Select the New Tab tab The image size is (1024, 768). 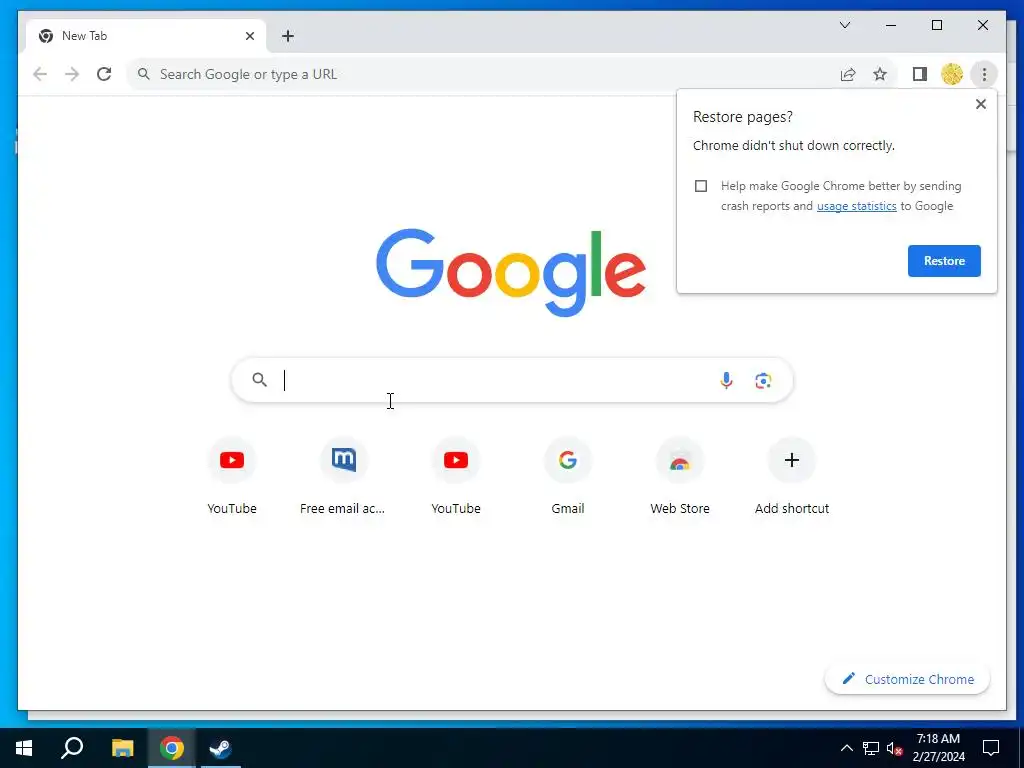point(146,36)
